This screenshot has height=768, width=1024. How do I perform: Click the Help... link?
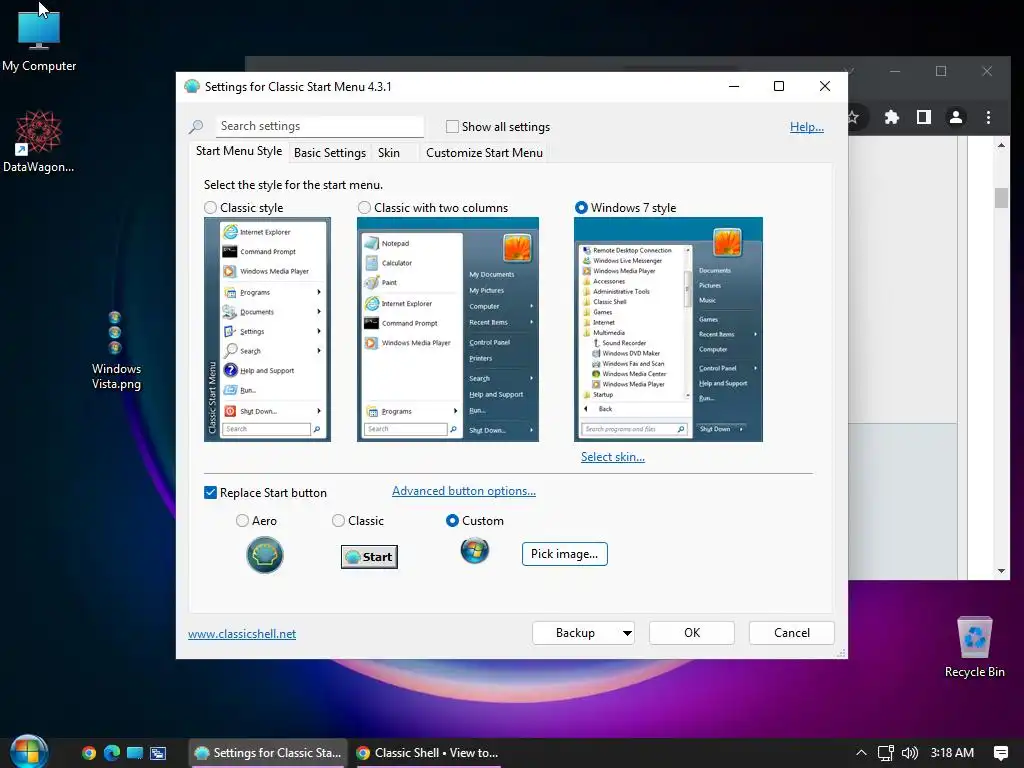(x=807, y=127)
